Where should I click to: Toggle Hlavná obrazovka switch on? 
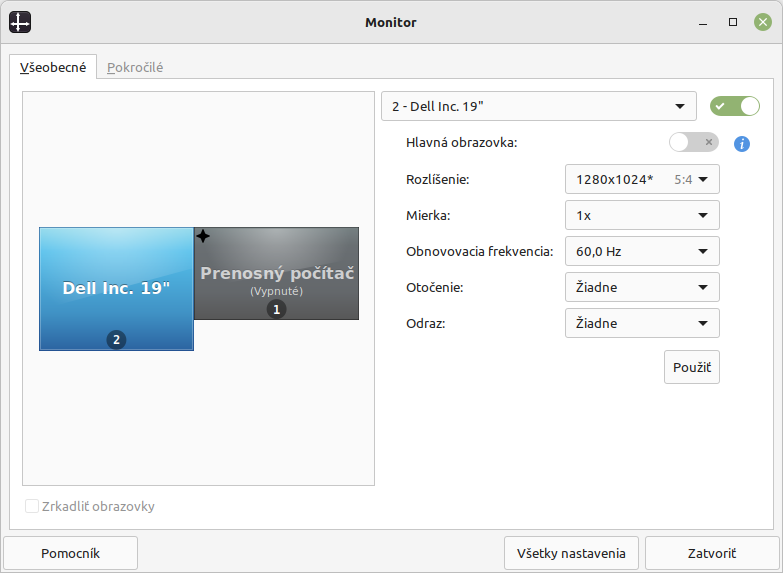(693, 142)
